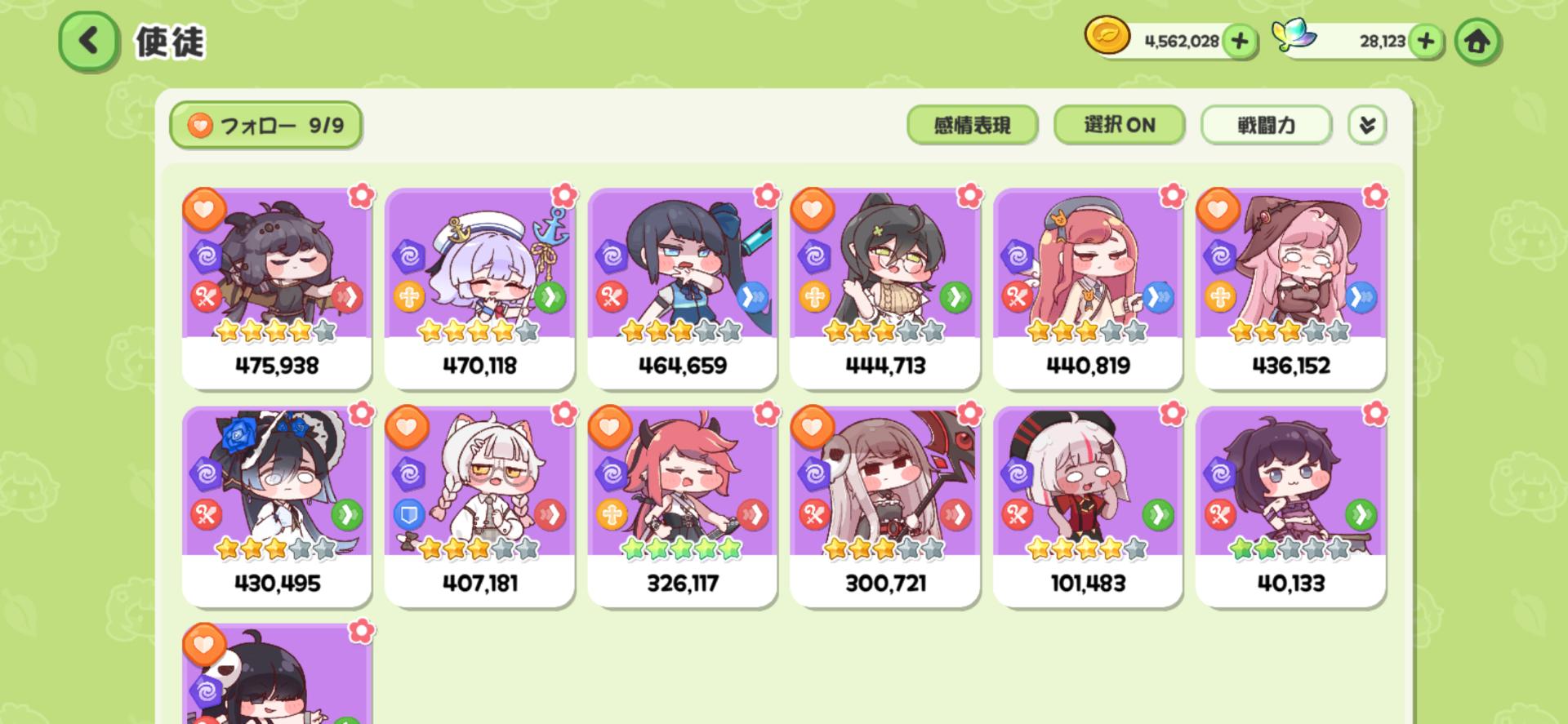Select the character card showing 326,117

coord(682,506)
